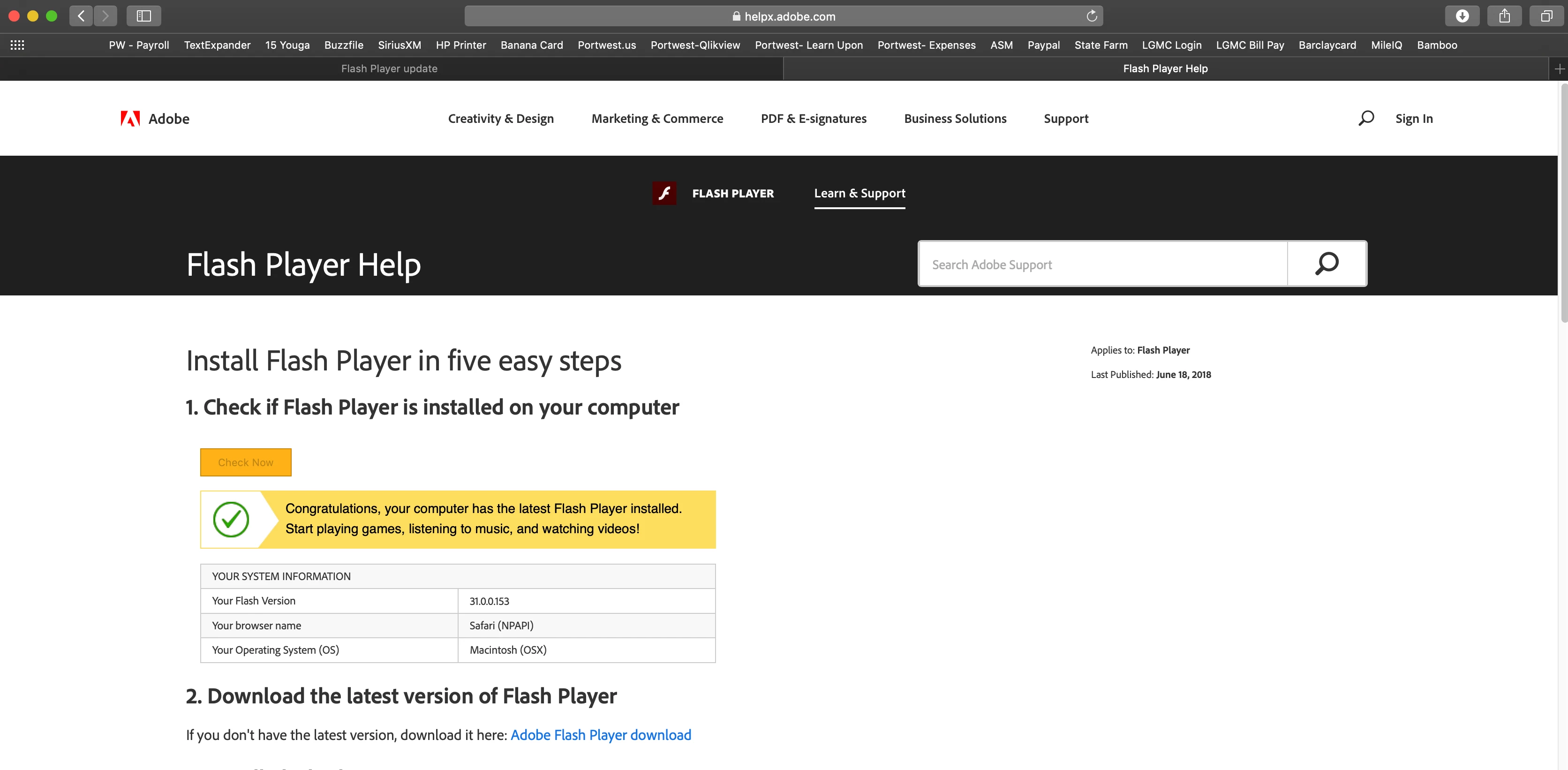
Task: Click the Share toolbar icon
Action: 1504,16
